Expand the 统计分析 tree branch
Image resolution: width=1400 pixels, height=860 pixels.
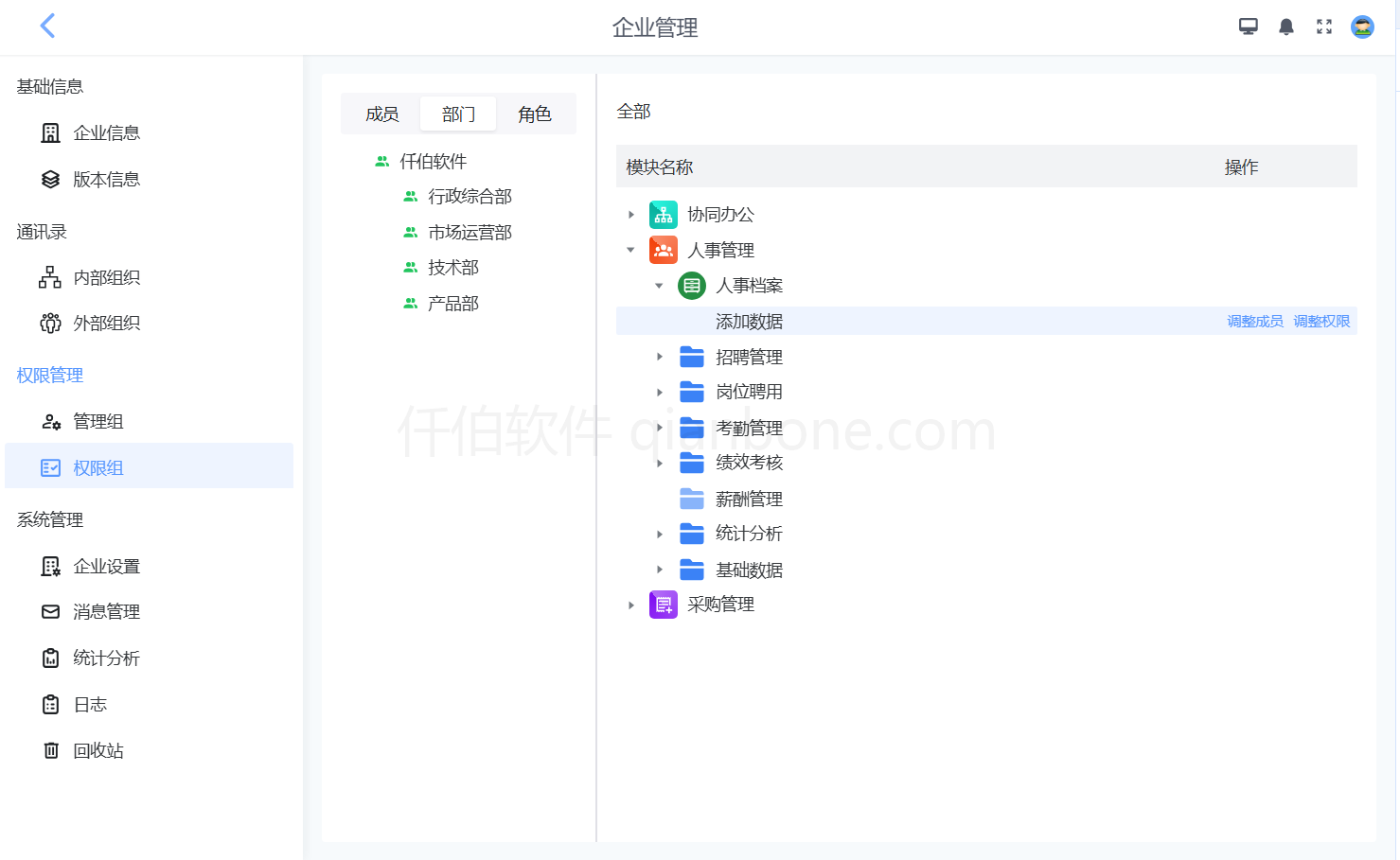659,534
